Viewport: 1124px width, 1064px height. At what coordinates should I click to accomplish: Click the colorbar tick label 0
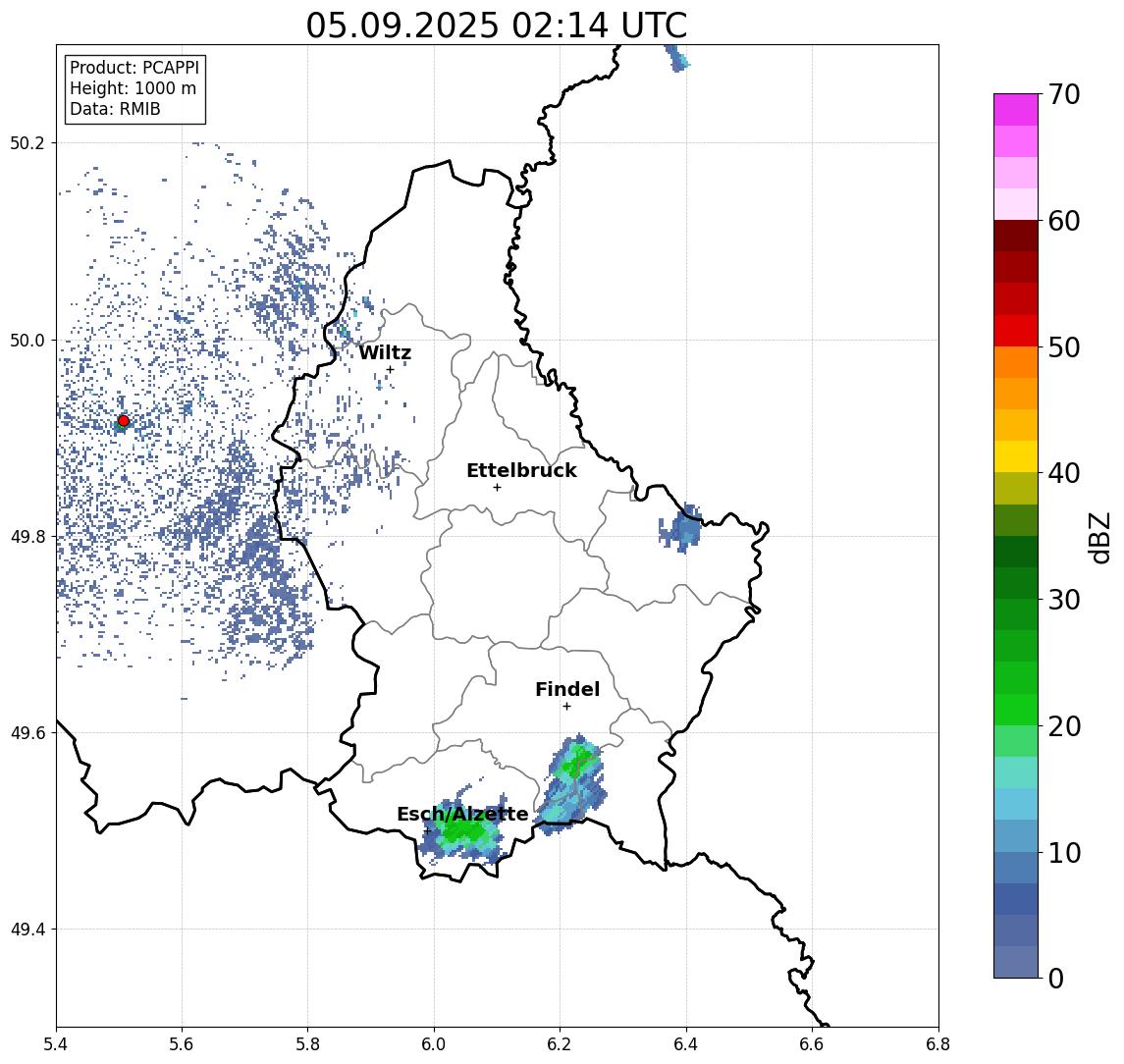(x=1056, y=979)
